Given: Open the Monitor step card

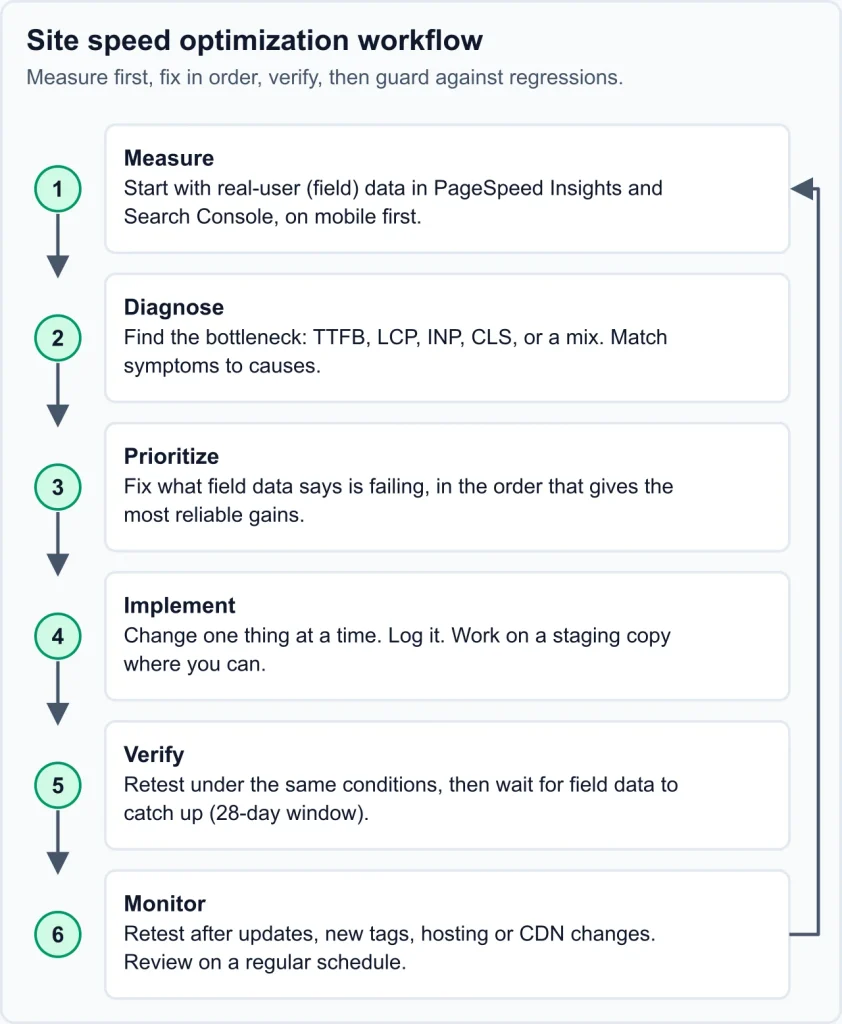Looking at the screenshot, I should [x=447, y=934].
